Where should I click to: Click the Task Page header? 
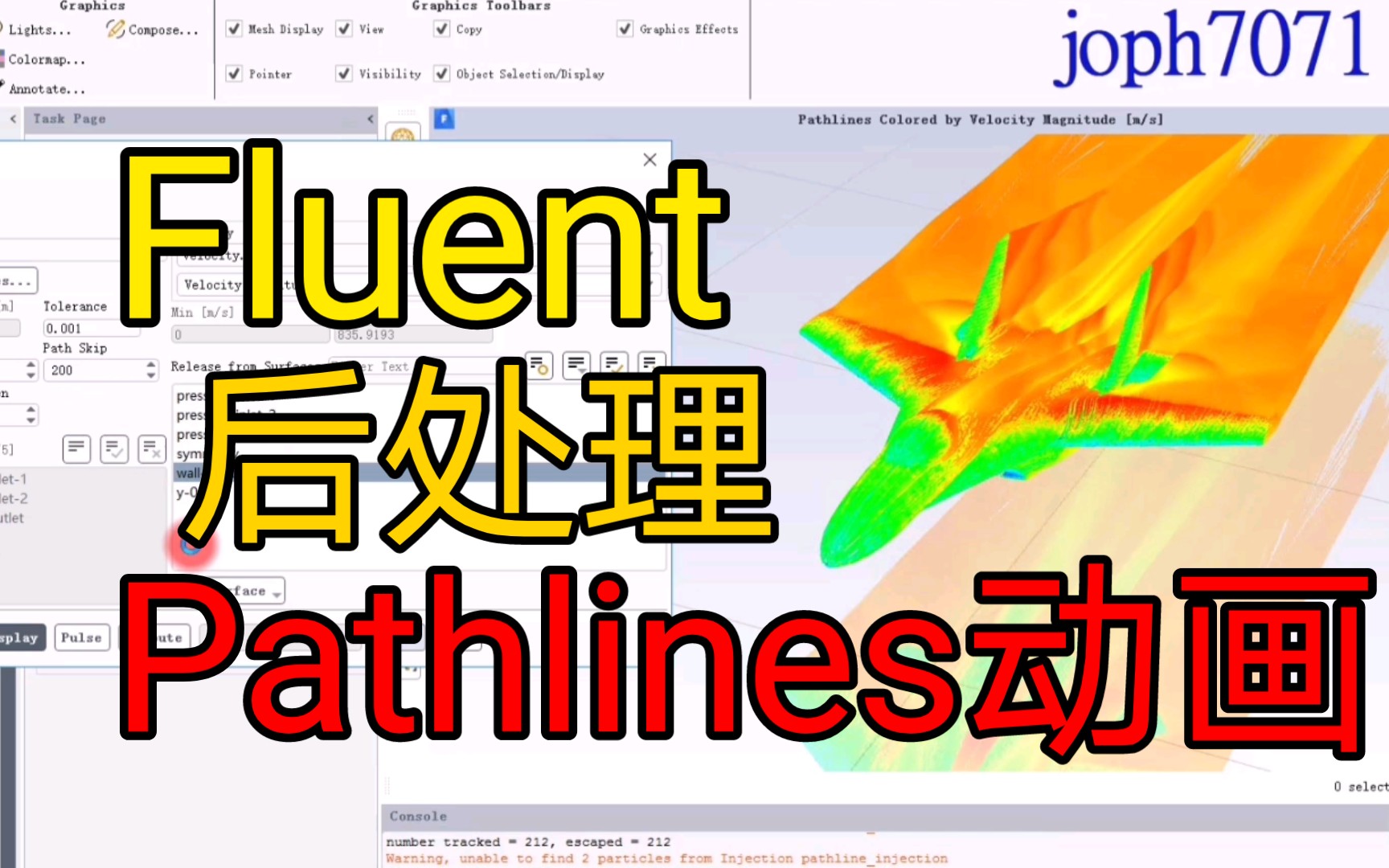tap(68, 118)
